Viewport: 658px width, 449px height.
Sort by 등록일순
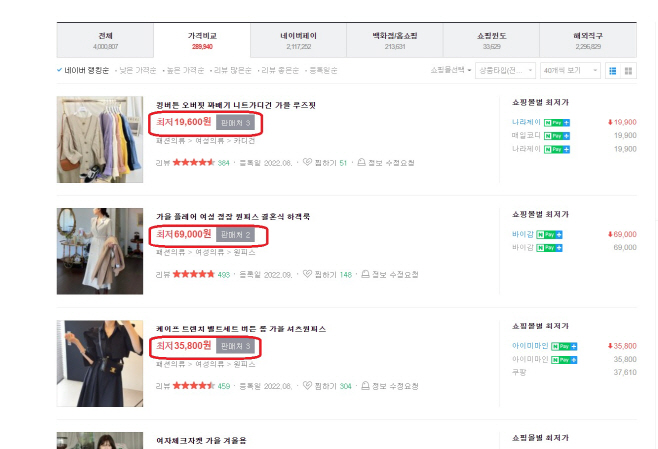click(323, 70)
